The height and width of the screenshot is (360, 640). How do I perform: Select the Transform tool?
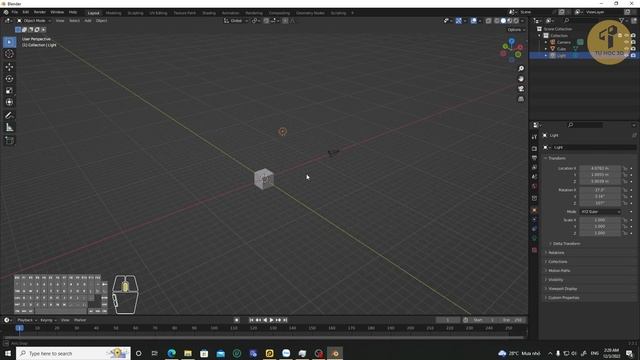pos(9,102)
